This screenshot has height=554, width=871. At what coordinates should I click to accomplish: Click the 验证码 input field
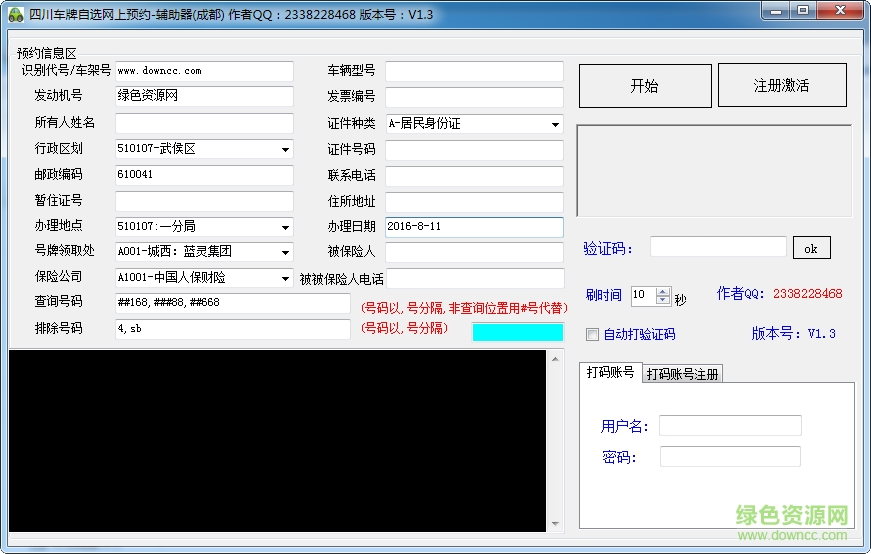718,247
